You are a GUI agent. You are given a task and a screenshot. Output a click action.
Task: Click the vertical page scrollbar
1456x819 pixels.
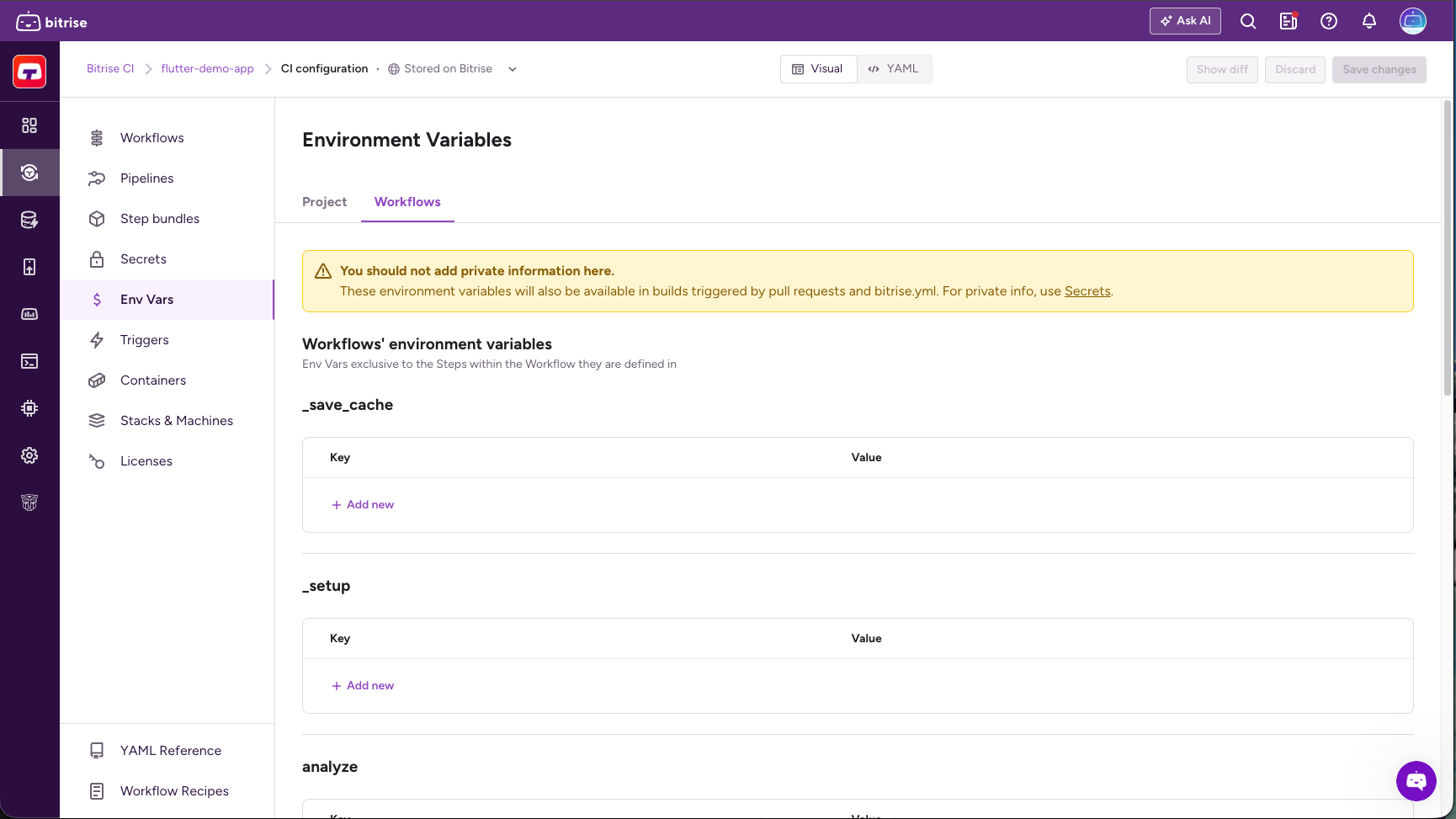point(1448,248)
